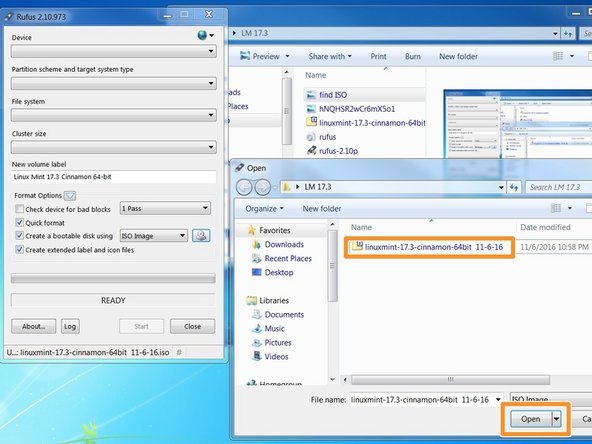Viewport: 592px width, 444px height.
Task: Click New folder in Explorer toolbar
Action: pos(458,56)
